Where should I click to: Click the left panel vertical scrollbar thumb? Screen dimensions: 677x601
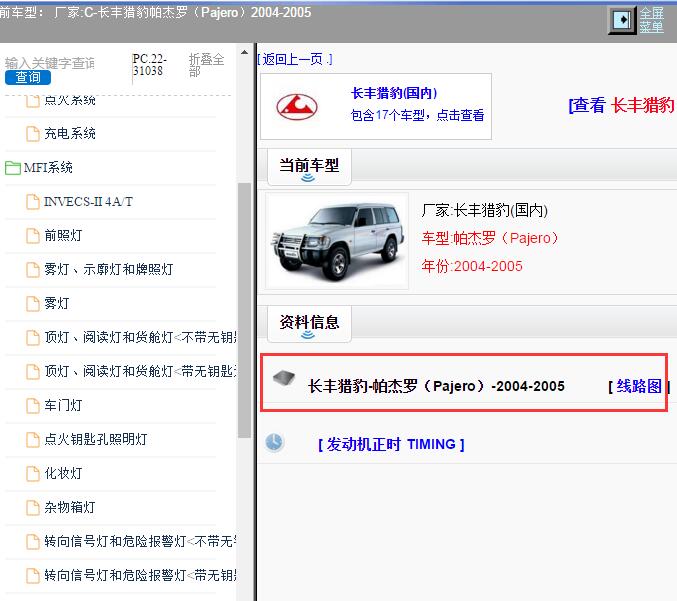coord(244,310)
